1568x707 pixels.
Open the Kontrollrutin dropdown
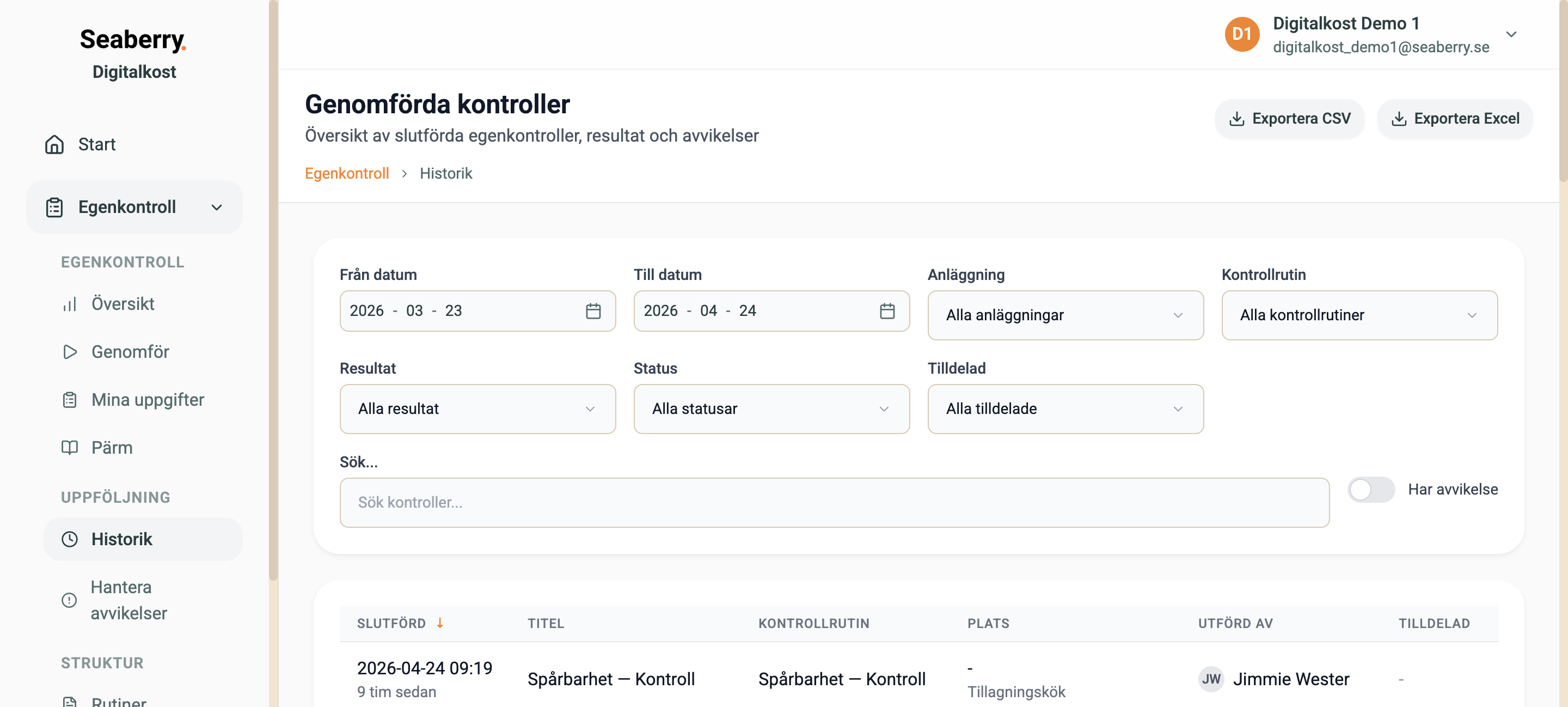[x=1359, y=315]
